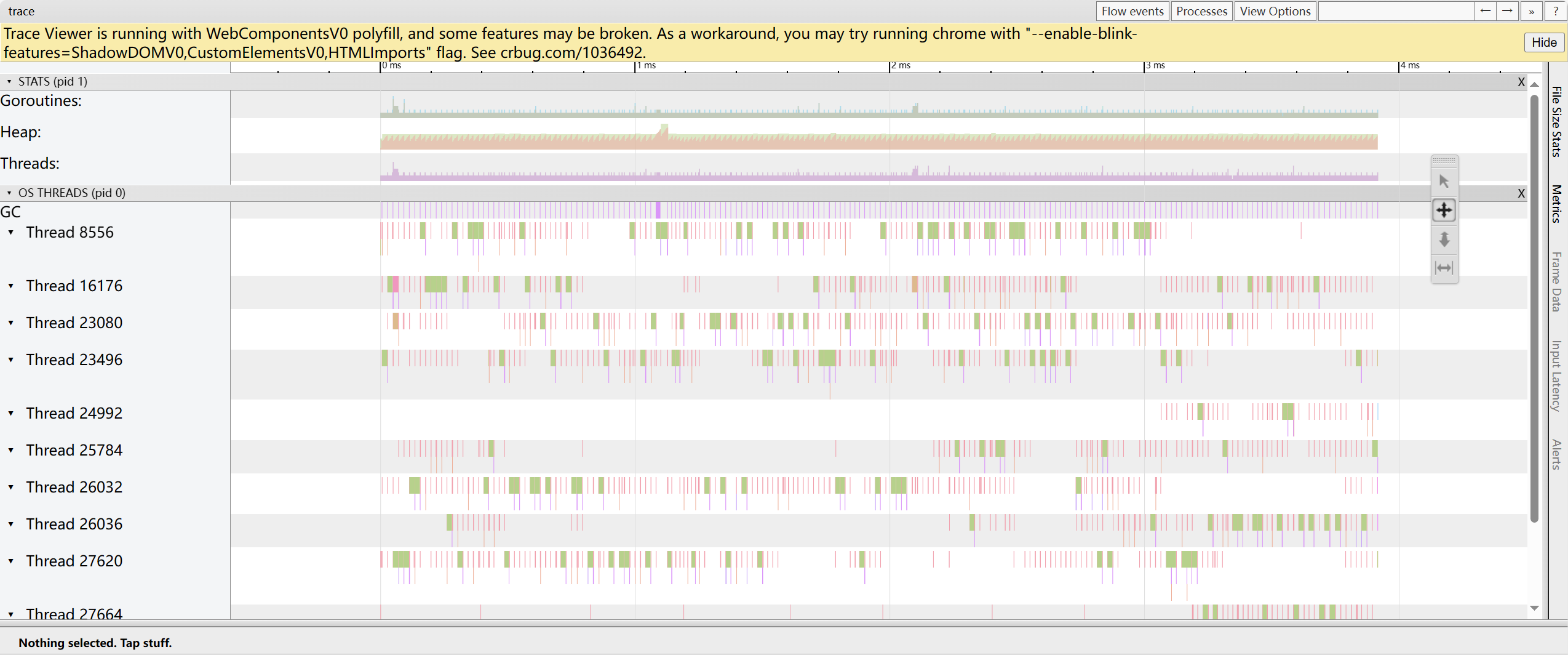Hide the polyfill warning banner
Viewport: 1568px width, 655px height.
coord(1543,42)
